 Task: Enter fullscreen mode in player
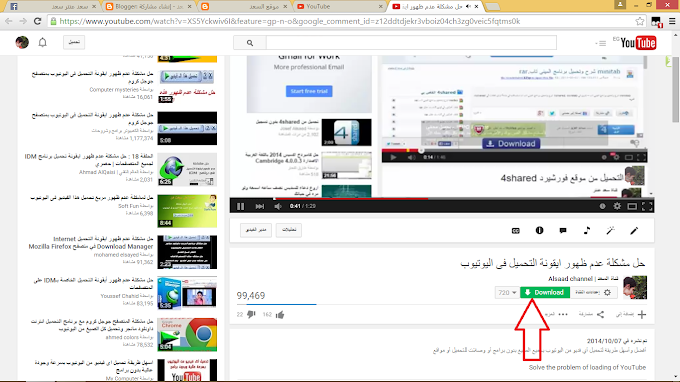(x=647, y=206)
